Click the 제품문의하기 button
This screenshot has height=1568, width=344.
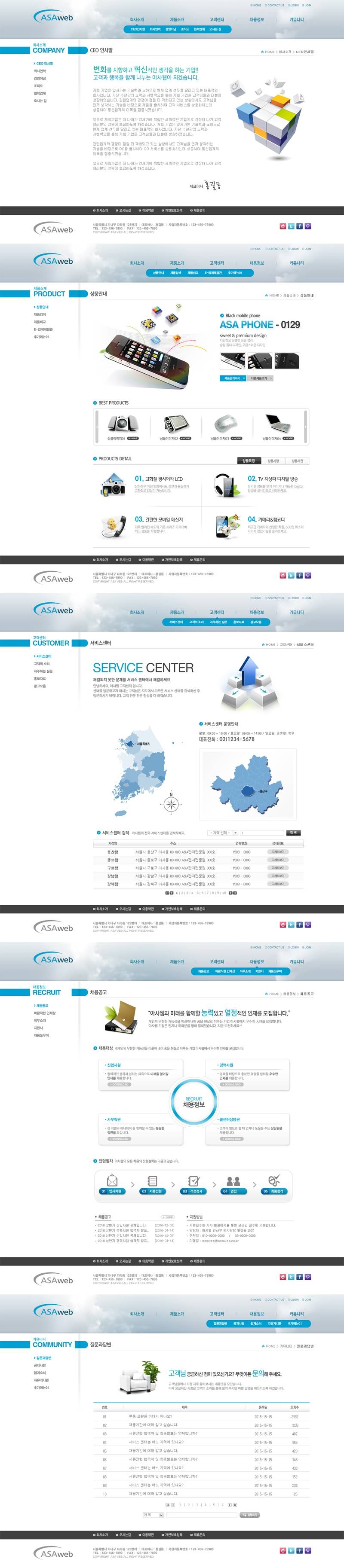click(x=233, y=378)
